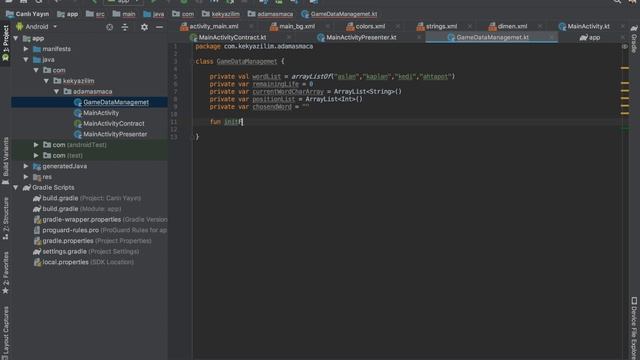This screenshot has width=640, height=360.
Task: Open settings.gradle file
Action: point(86,251)
